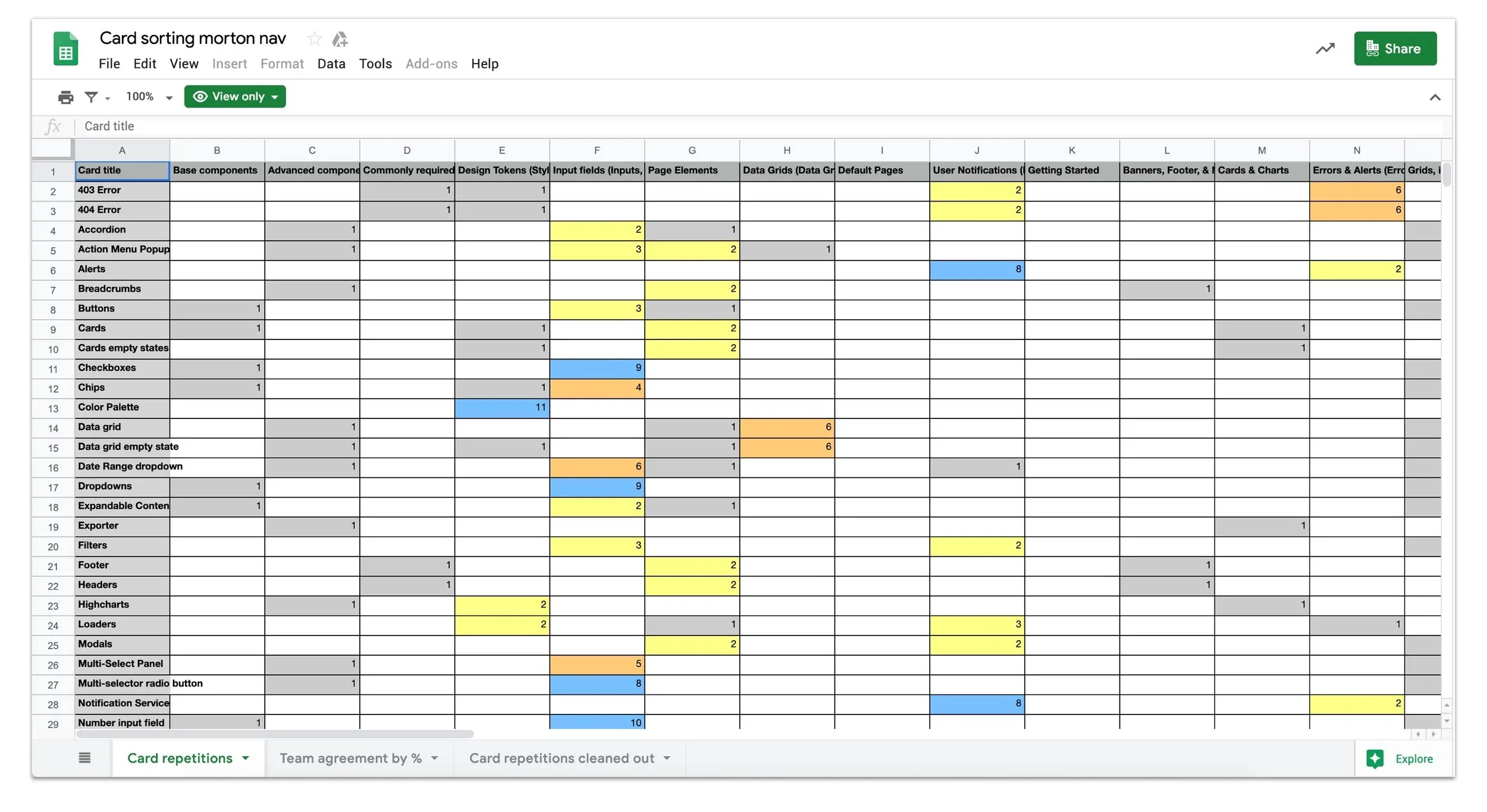This screenshot has width=1487, height=812.
Task: Click the horizontal scrollbar thumb
Action: [274, 734]
